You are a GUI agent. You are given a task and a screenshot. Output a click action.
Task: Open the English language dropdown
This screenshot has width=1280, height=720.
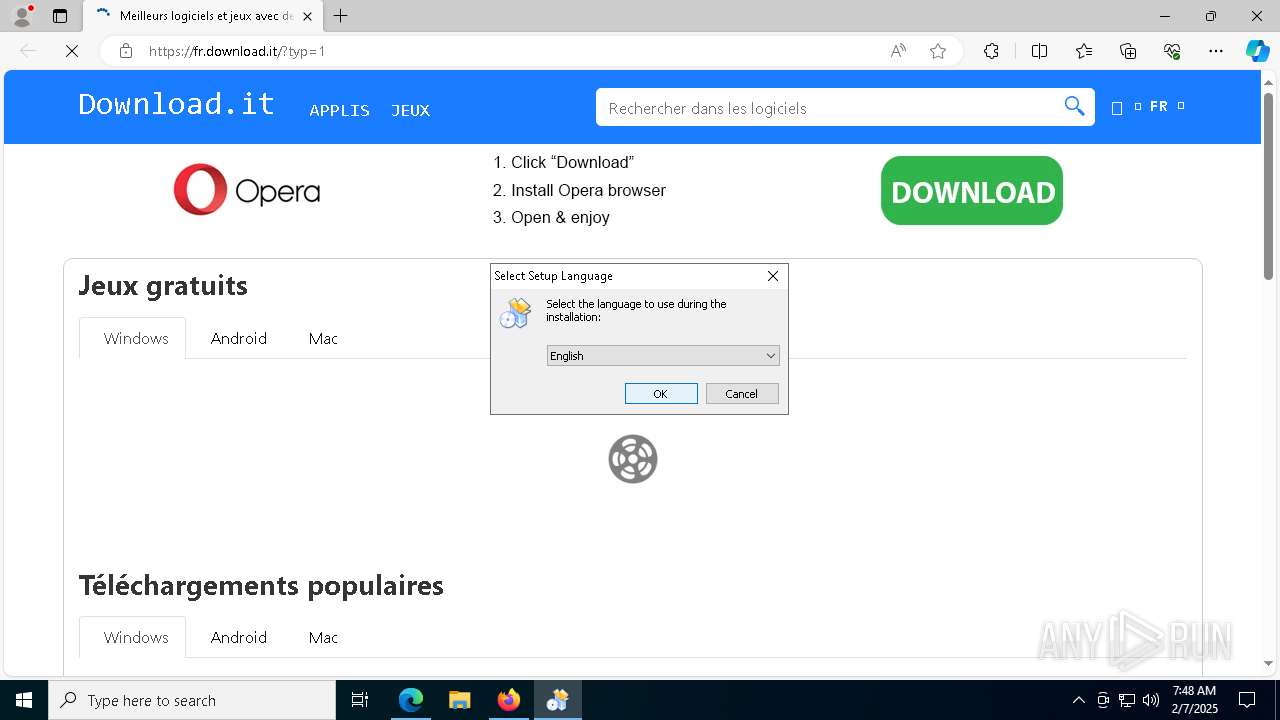pyautogui.click(x=663, y=355)
